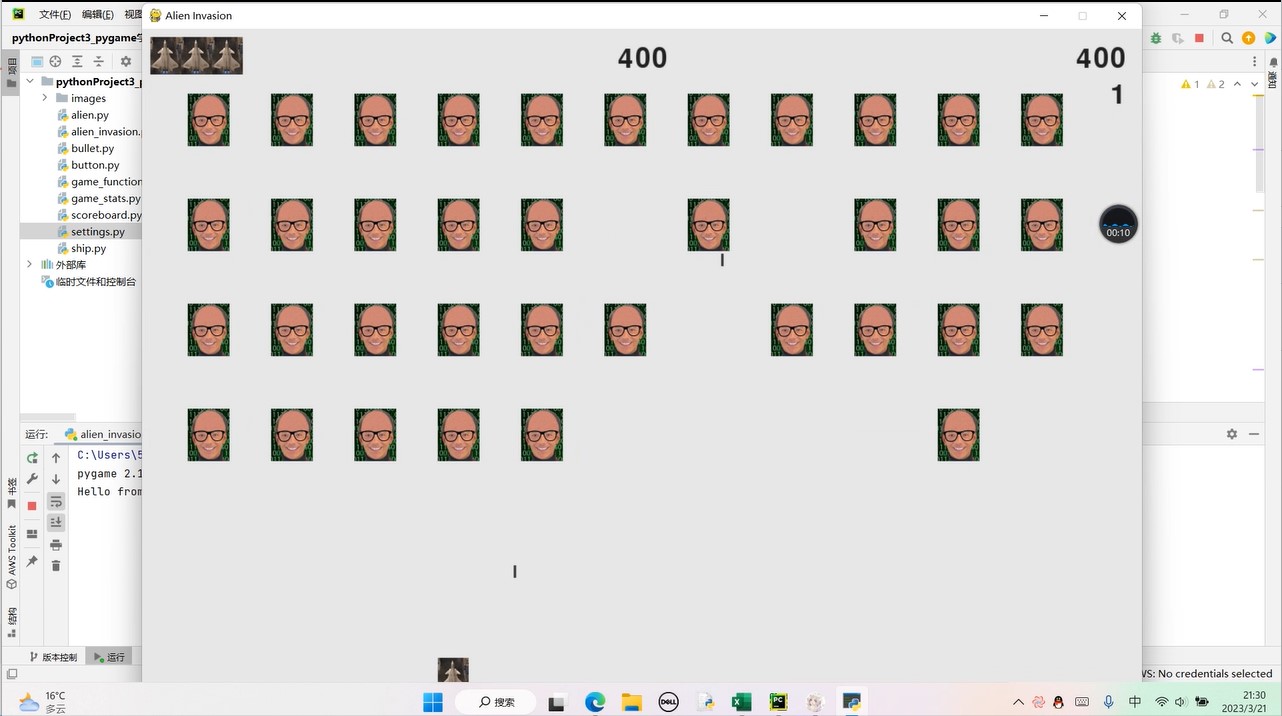Clear the console with the trash icon
The height and width of the screenshot is (716, 1282).
pos(56,566)
